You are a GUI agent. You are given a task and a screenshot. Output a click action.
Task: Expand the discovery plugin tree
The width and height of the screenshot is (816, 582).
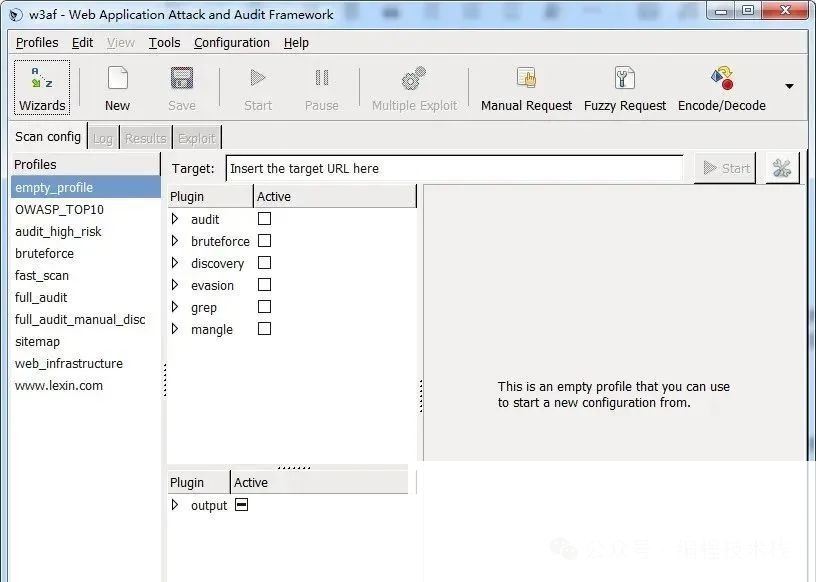point(175,263)
